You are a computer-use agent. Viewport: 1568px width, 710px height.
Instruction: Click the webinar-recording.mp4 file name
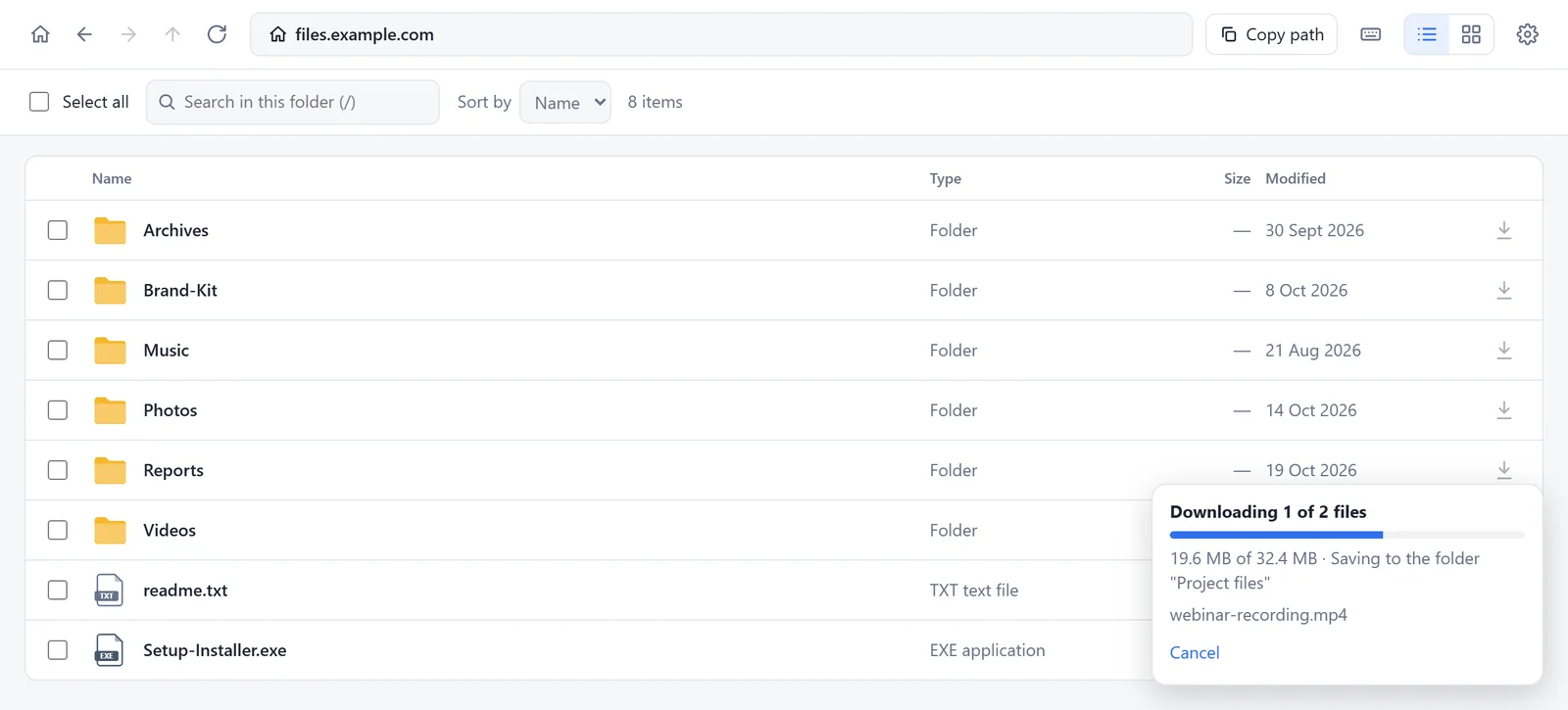click(x=1258, y=615)
